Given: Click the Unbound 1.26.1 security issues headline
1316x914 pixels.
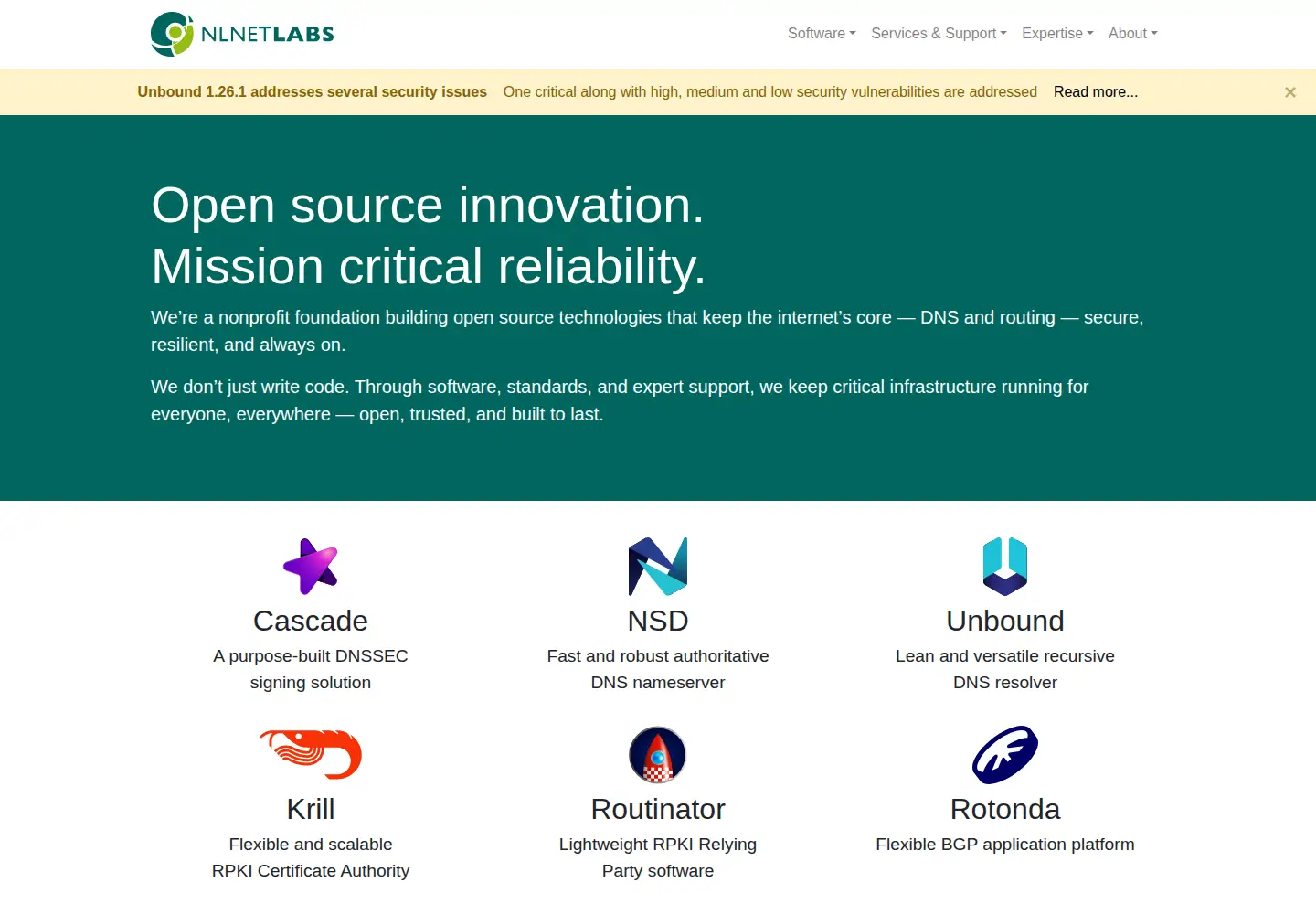Looking at the screenshot, I should [x=312, y=91].
